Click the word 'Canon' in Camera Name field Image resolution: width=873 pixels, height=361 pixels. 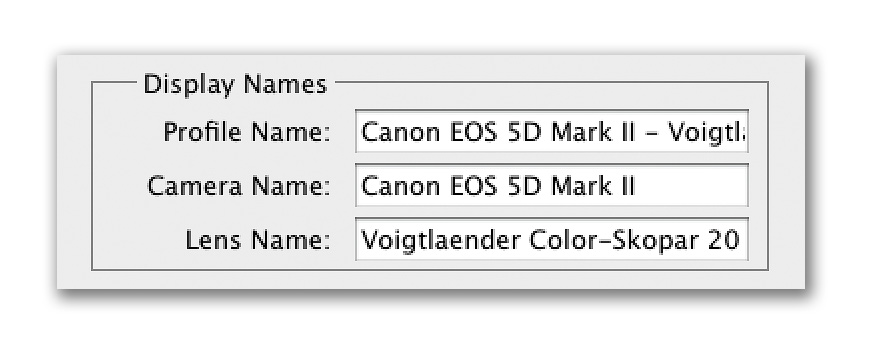pyautogui.click(x=397, y=186)
